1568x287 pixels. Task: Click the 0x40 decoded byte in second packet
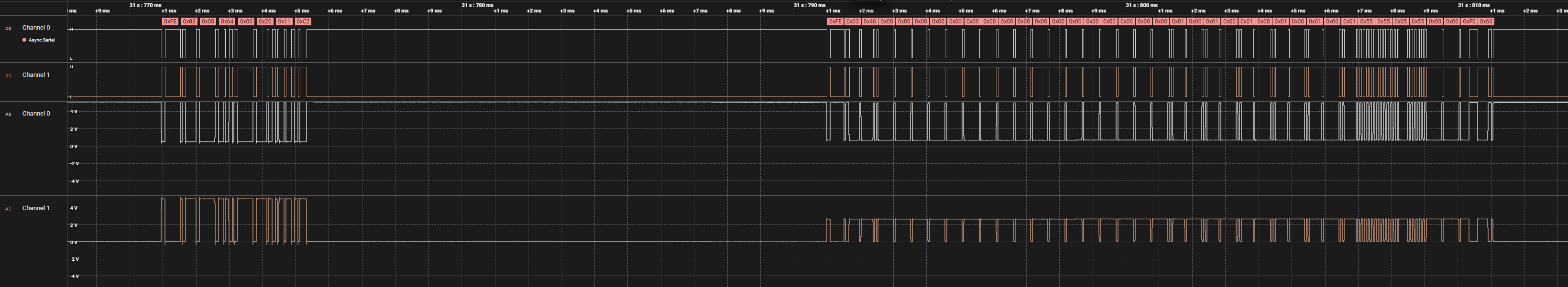click(869, 21)
